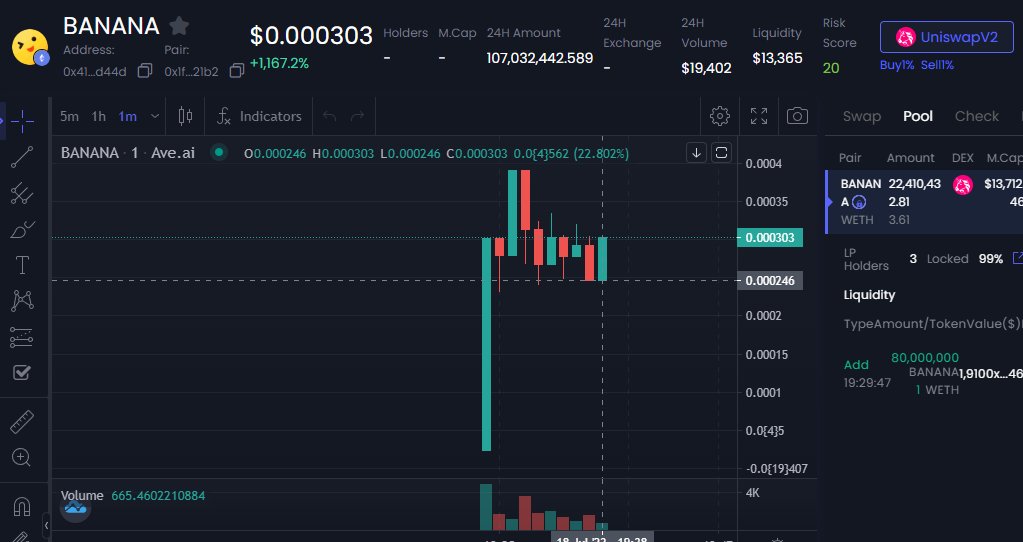The image size is (1023, 542).
Task: Click the cloud icon under Volume
Action: tap(75, 507)
